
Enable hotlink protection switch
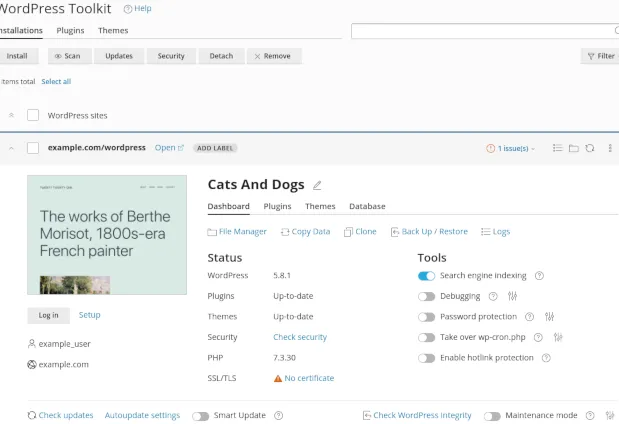[426, 358]
